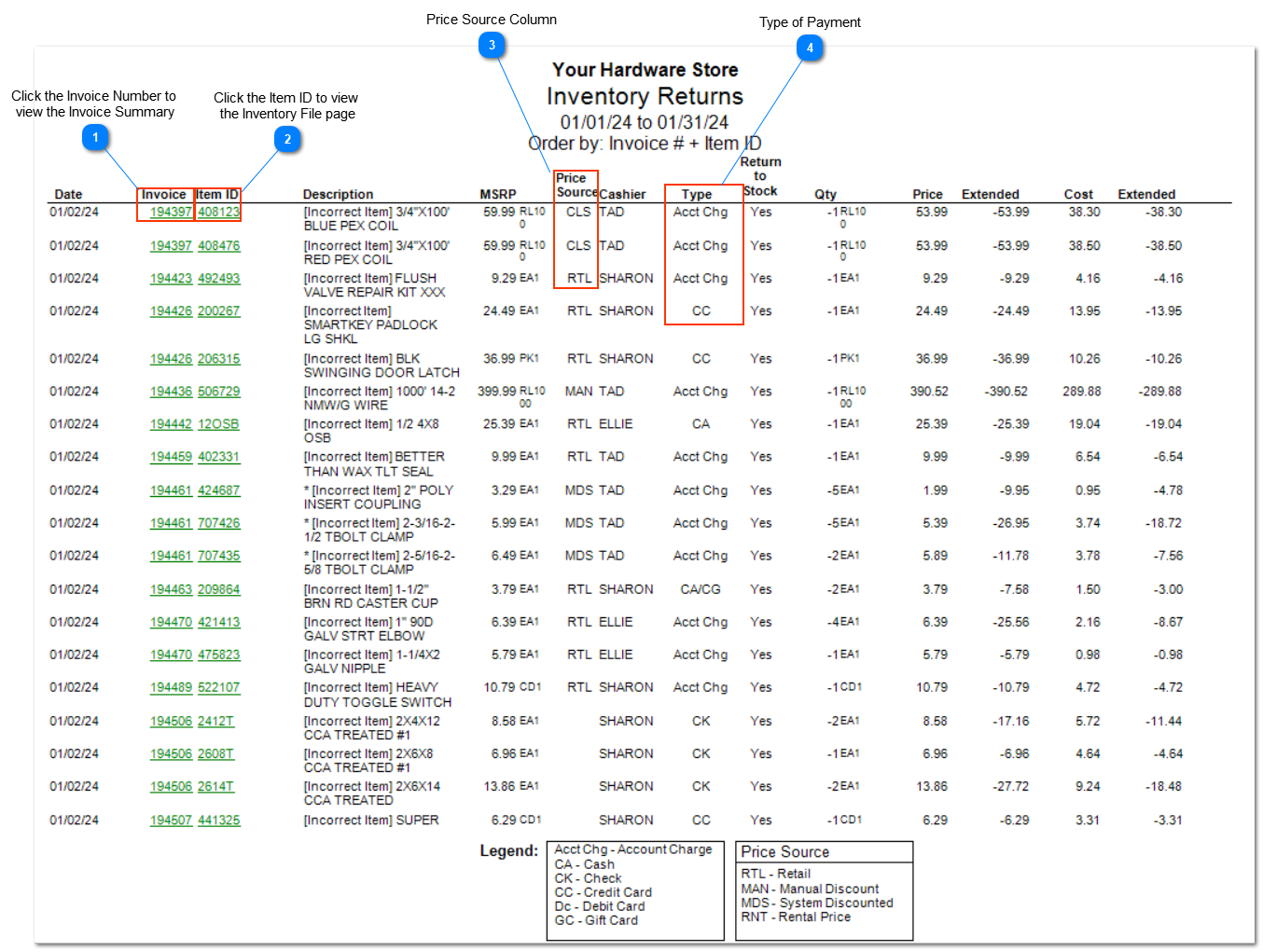Click the extended price -390.52
This screenshot has height=952, width=1263.
(1006, 392)
